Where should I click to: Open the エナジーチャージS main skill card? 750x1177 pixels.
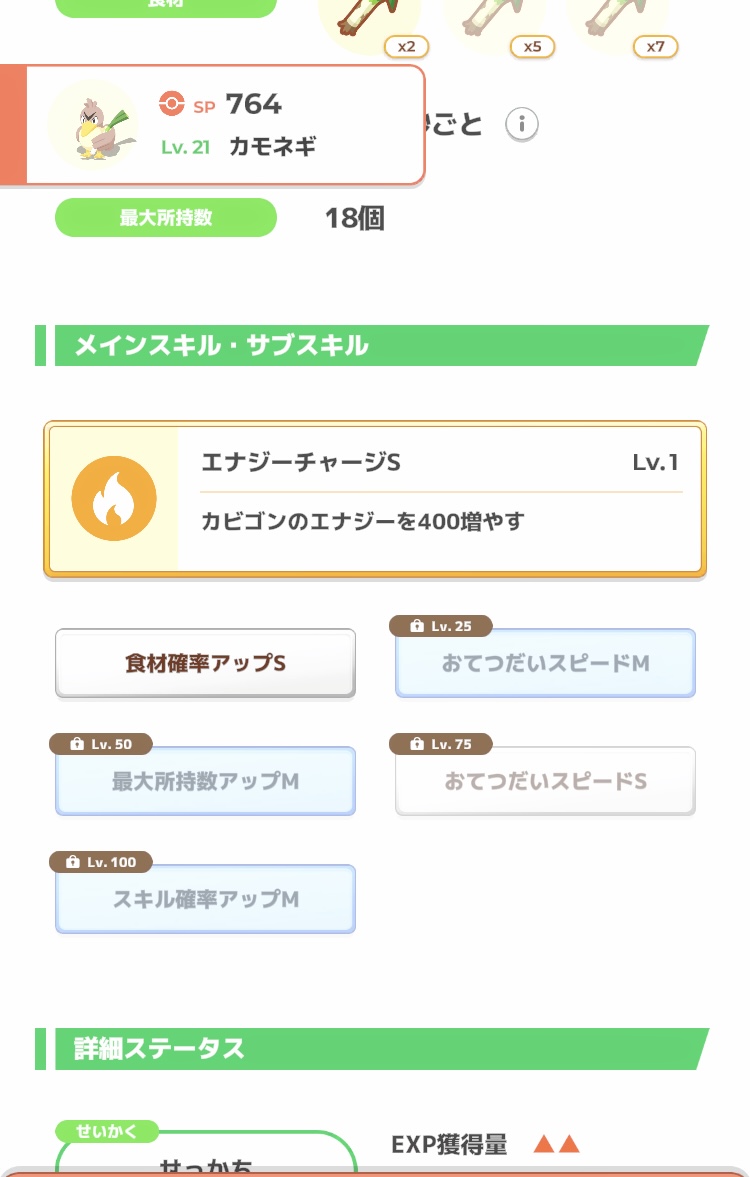[x=440, y=500]
